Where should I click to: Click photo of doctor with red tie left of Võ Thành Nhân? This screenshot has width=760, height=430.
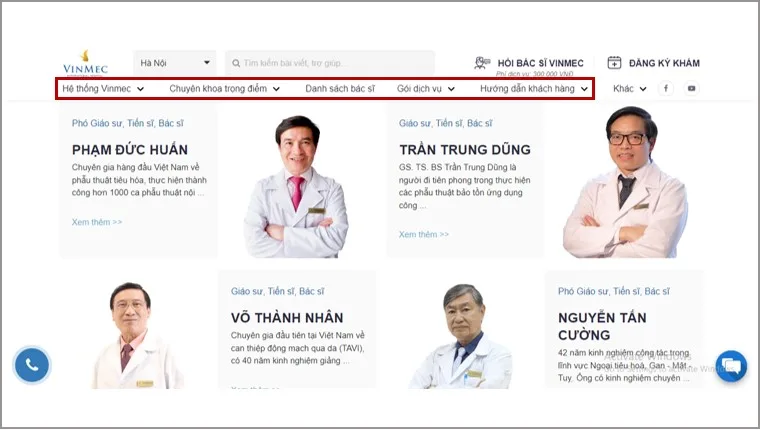pos(137,335)
